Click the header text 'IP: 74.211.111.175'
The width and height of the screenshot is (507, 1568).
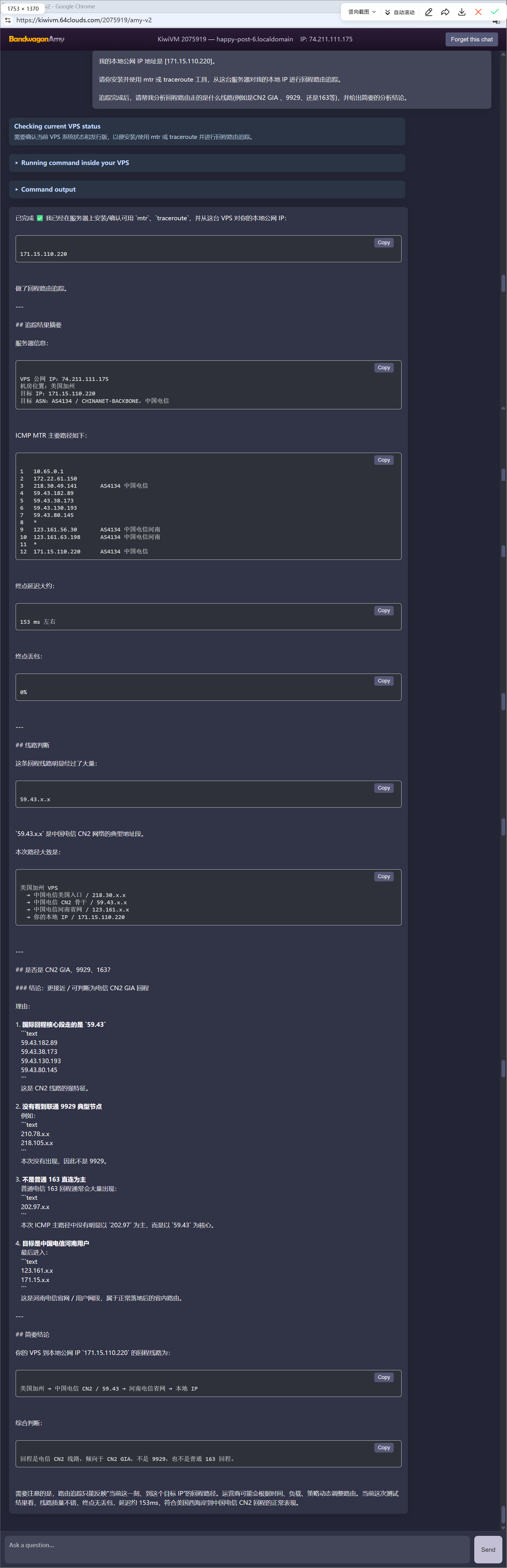click(326, 39)
